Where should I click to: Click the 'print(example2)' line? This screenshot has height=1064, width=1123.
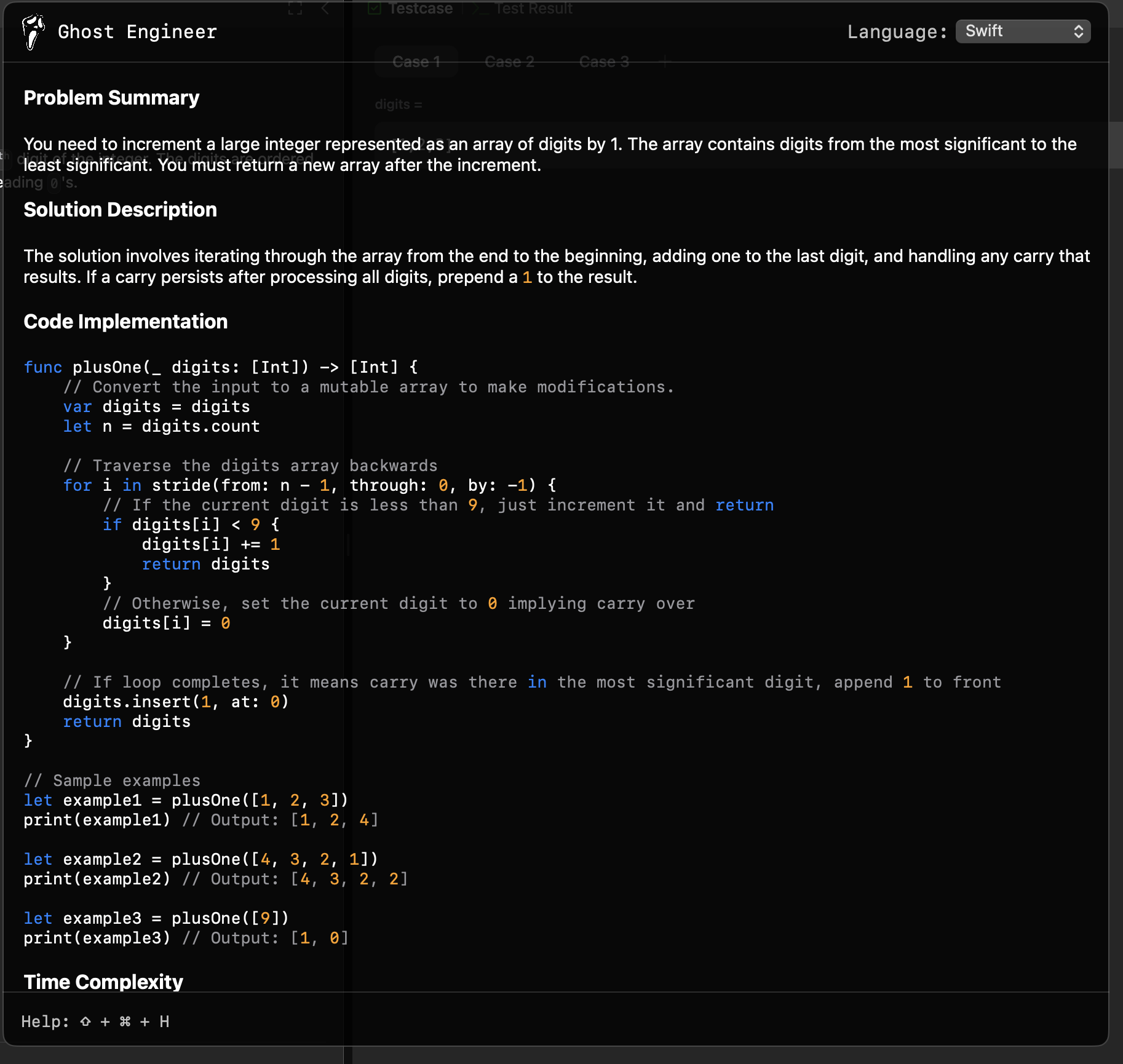tap(216, 879)
